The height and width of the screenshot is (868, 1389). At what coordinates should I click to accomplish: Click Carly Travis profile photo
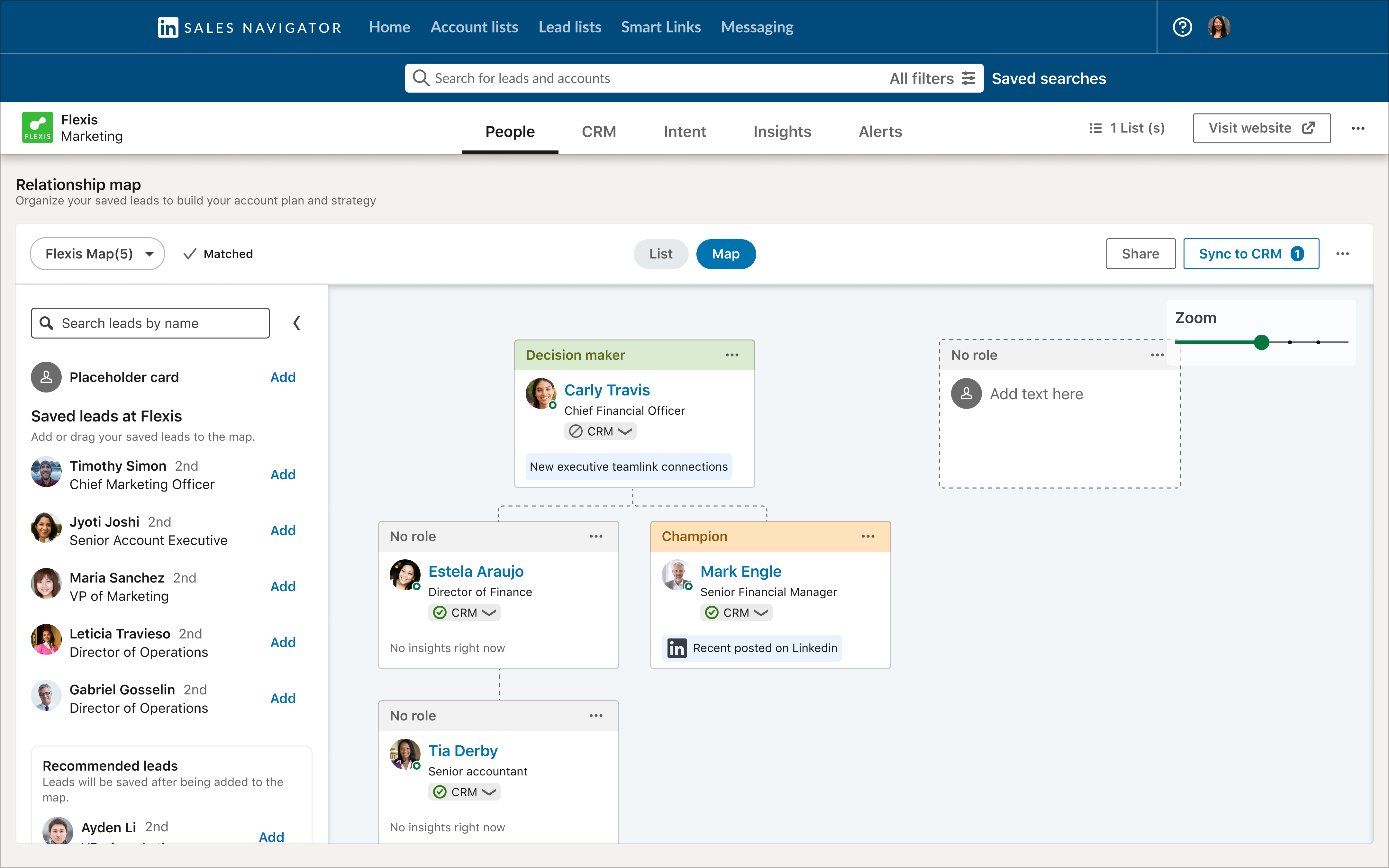[x=541, y=393]
